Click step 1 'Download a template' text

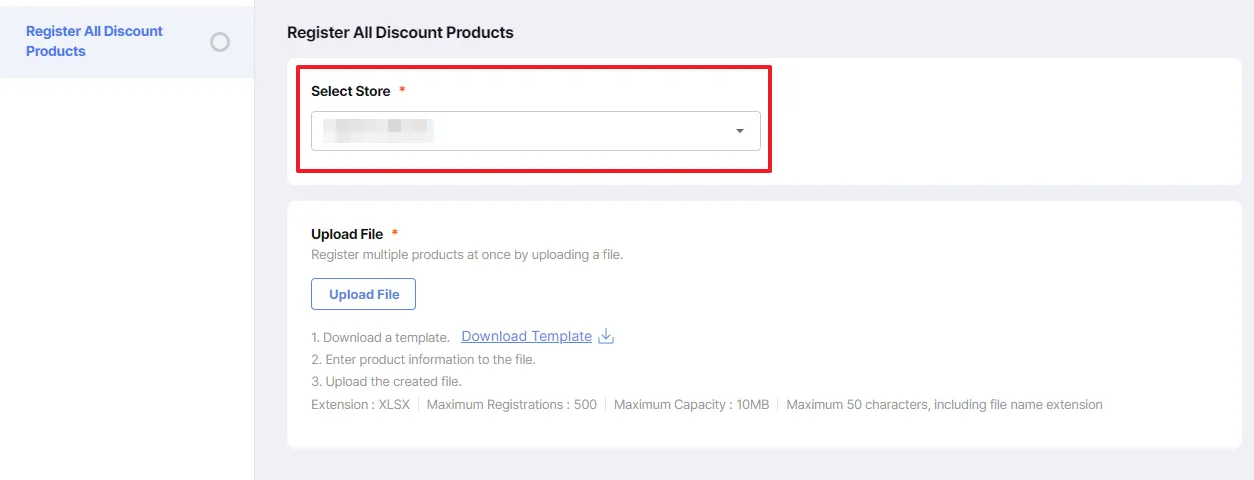point(380,338)
